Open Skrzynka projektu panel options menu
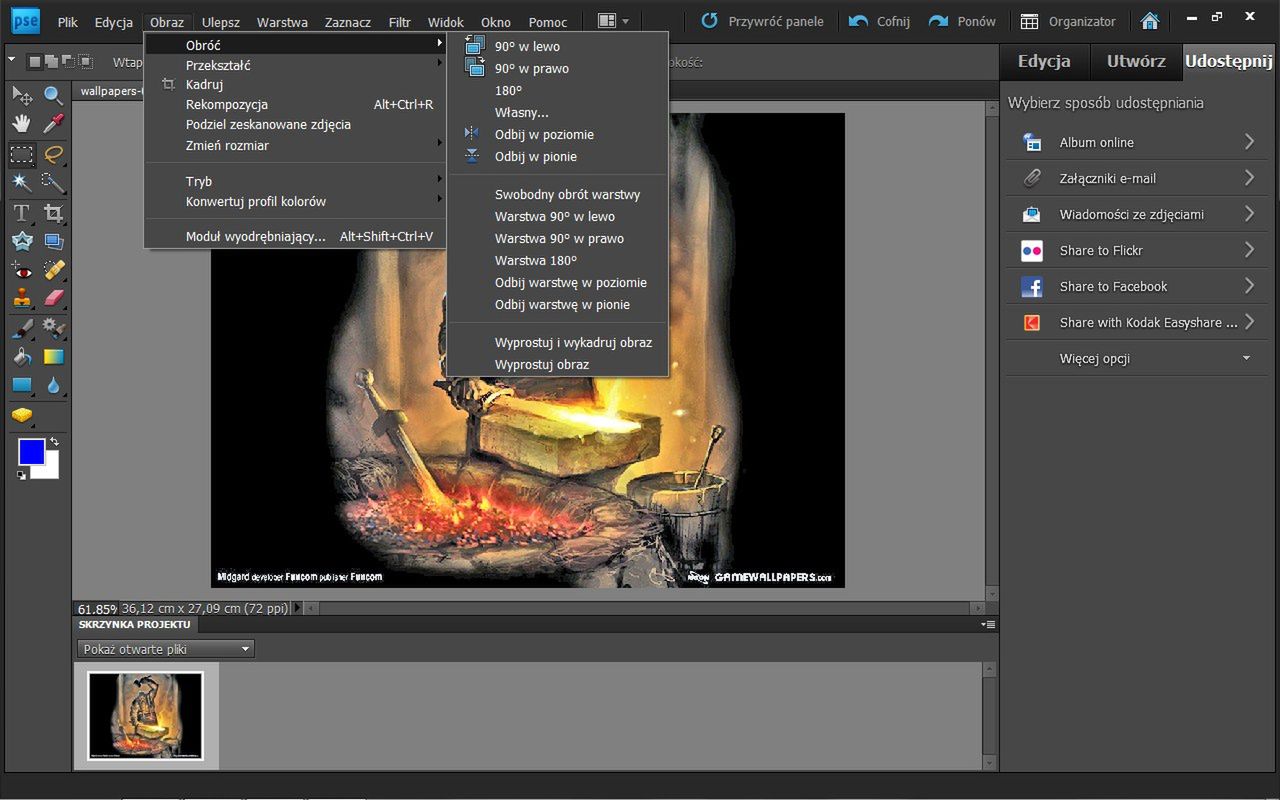Viewport: 1280px width, 800px height. tap(988, 625)
